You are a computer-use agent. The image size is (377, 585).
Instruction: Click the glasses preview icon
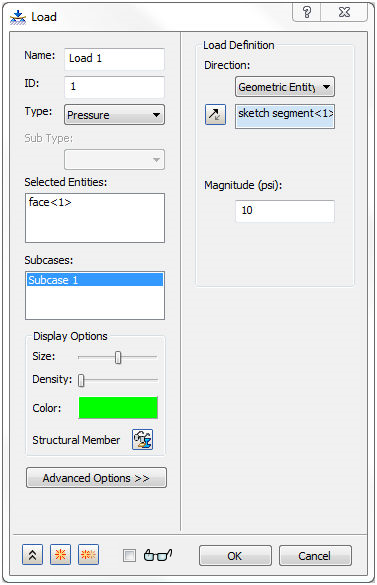coord(158,555)
